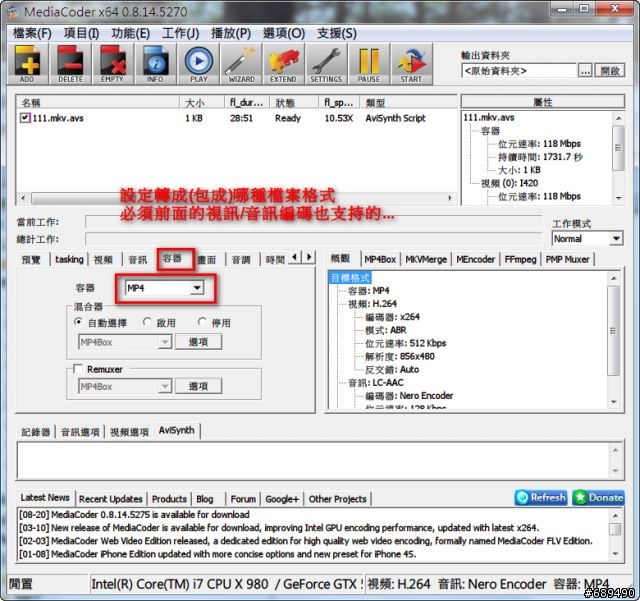Click the 概觀 tree vertical scrollbar

pos(613,340)
